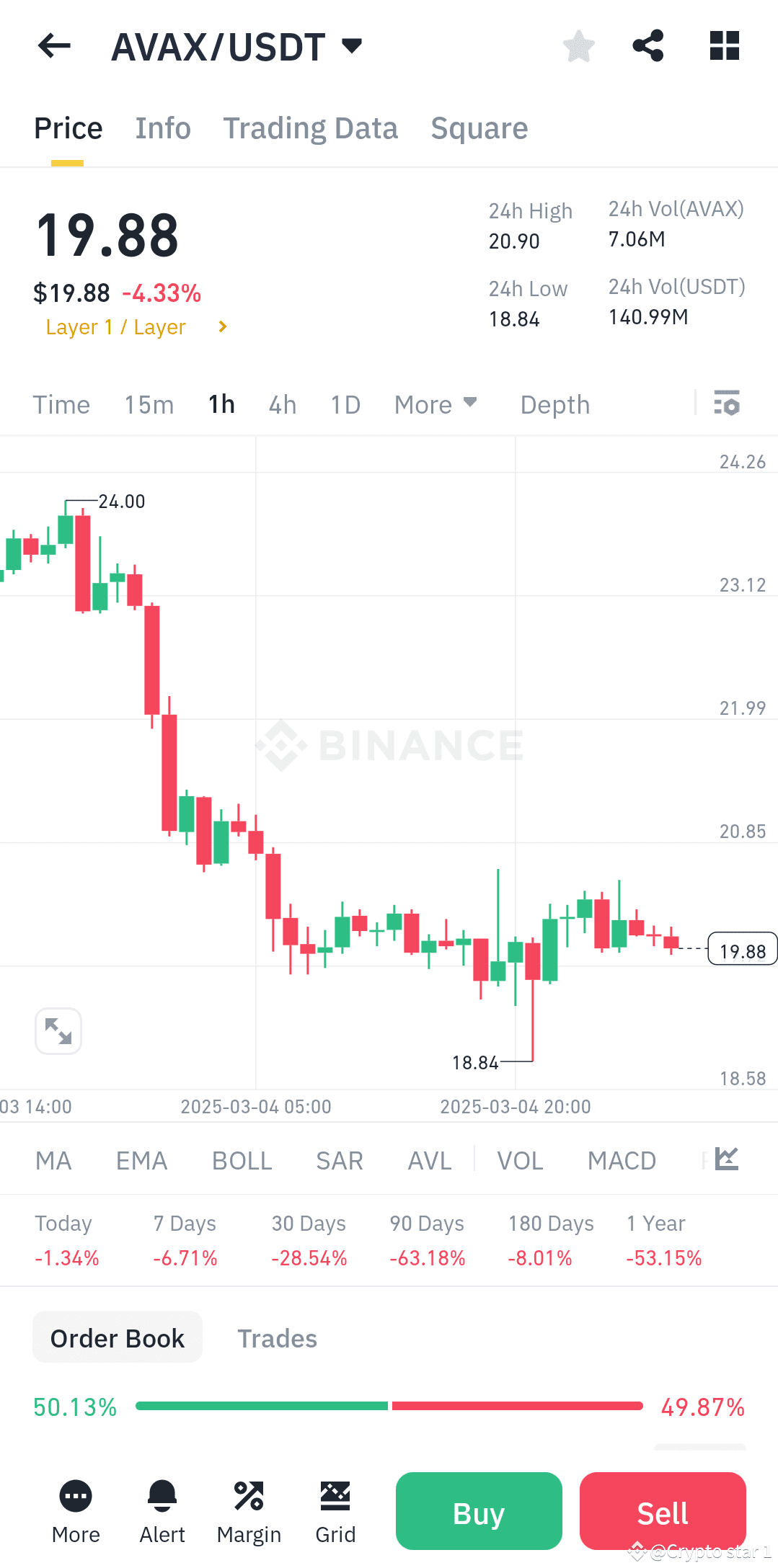
Task: Tap the favorite star for AVAX/USDT
Action: tap(578, 45)
